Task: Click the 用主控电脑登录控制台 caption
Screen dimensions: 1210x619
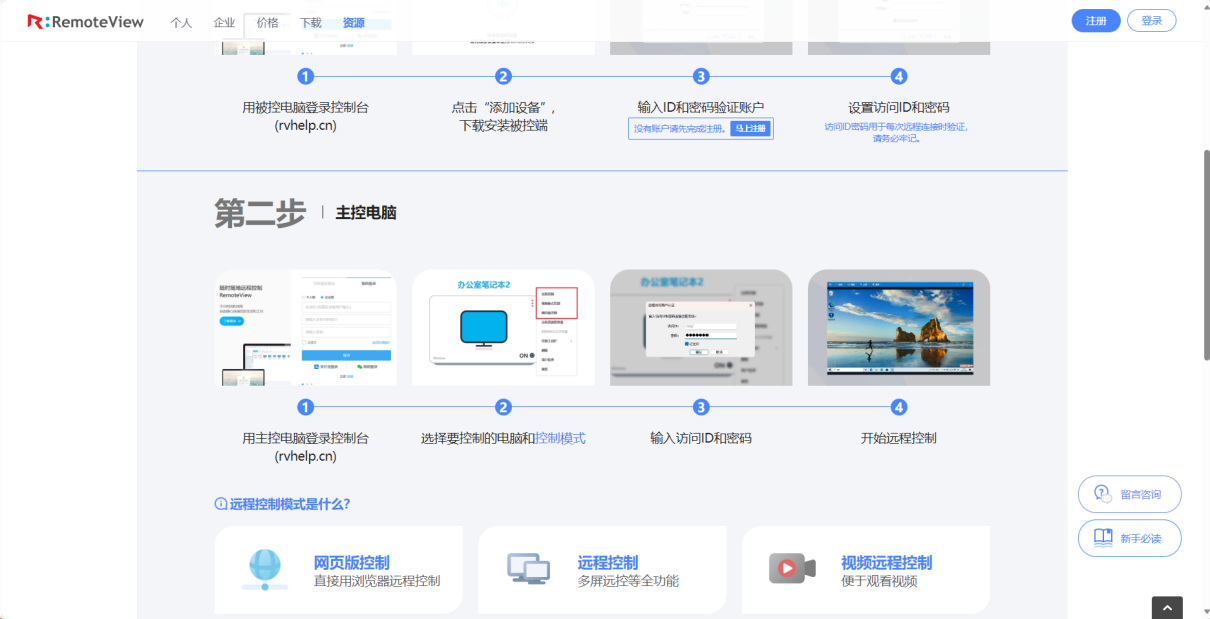Action: click(306, 438)
